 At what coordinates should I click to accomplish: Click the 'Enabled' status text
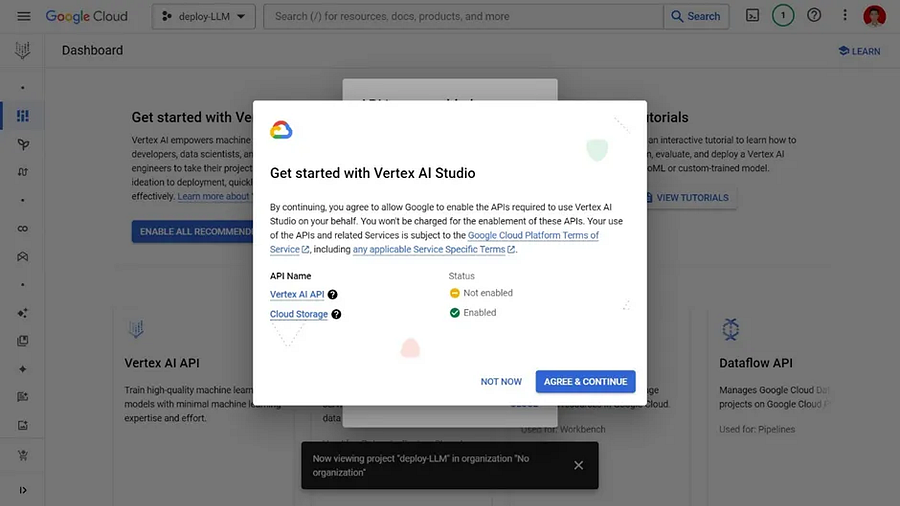(480, 313)
